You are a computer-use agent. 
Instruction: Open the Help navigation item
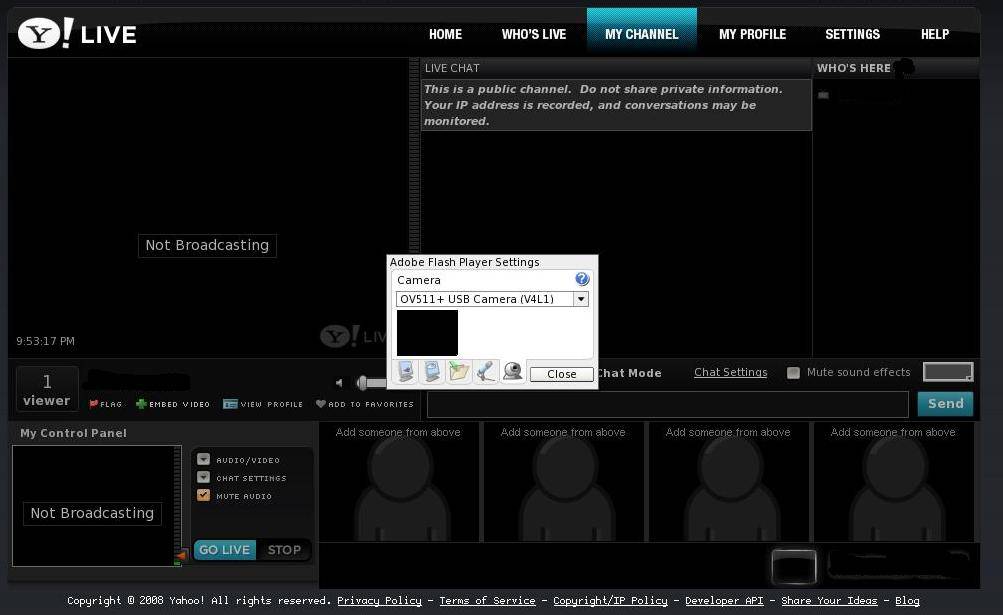point(935,35)
